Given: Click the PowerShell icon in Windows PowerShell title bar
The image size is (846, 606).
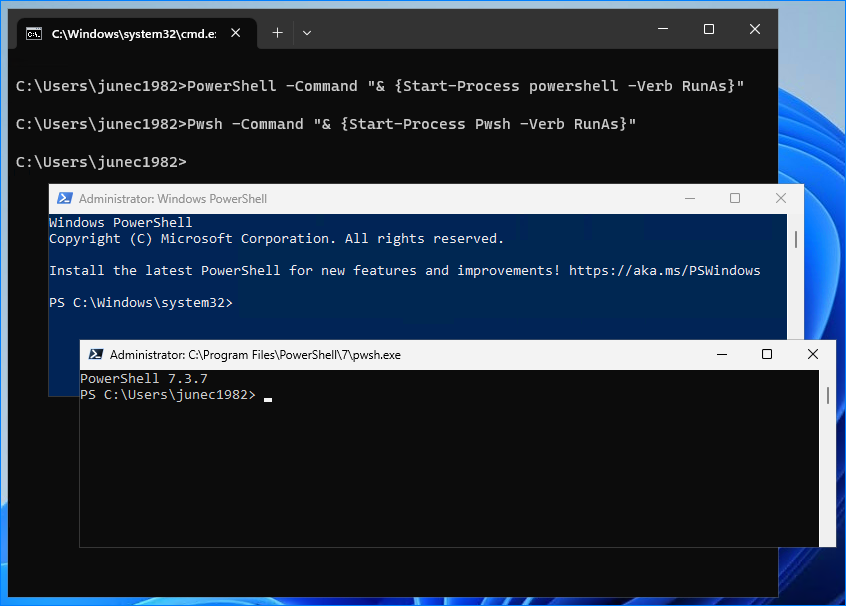Looking at the screenshot, I should (65, 198).
